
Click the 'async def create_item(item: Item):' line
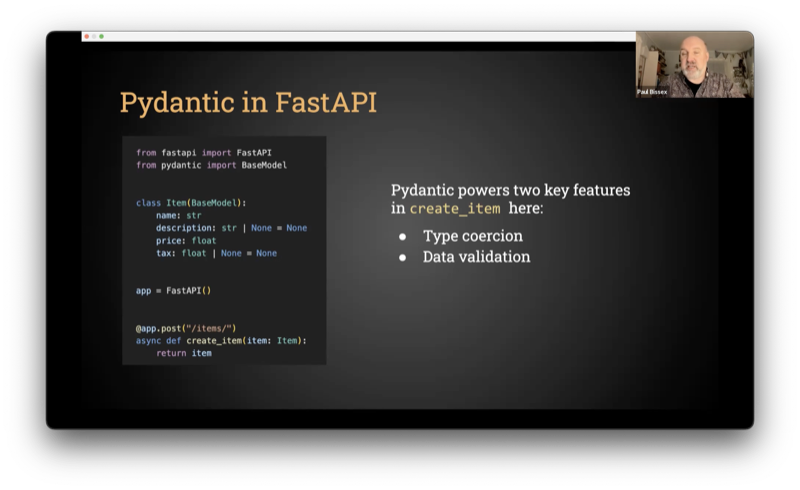221,340
